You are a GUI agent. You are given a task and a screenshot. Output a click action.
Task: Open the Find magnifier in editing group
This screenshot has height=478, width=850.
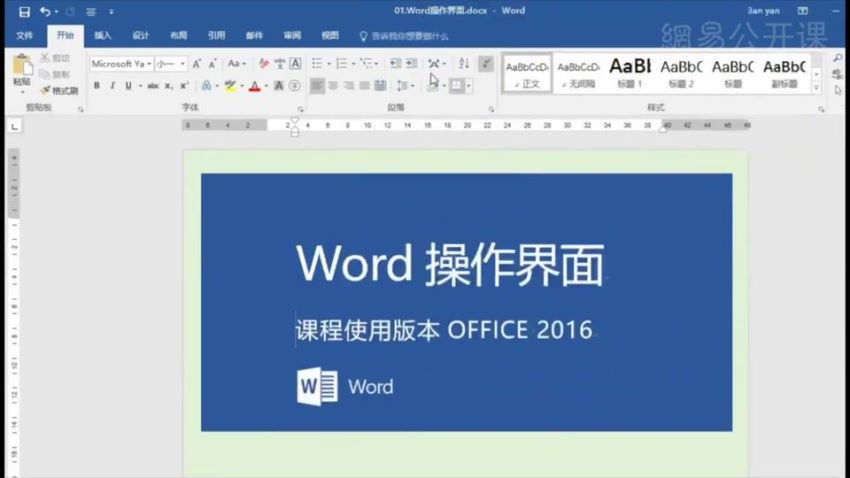838,58
